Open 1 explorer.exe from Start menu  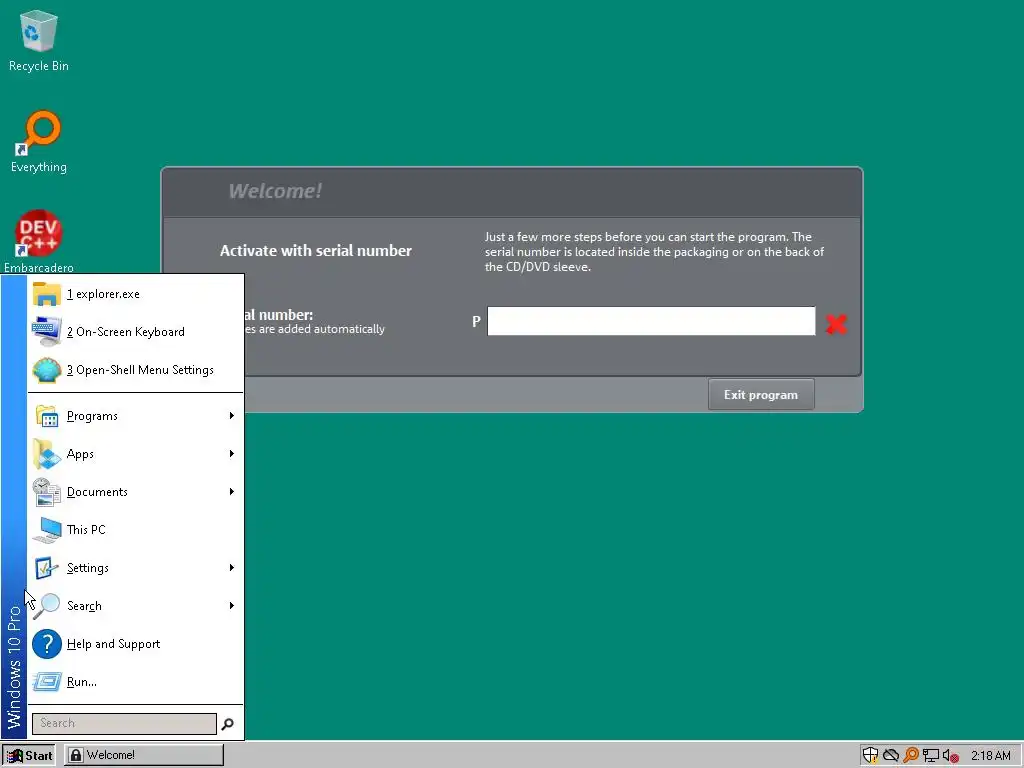135,294
